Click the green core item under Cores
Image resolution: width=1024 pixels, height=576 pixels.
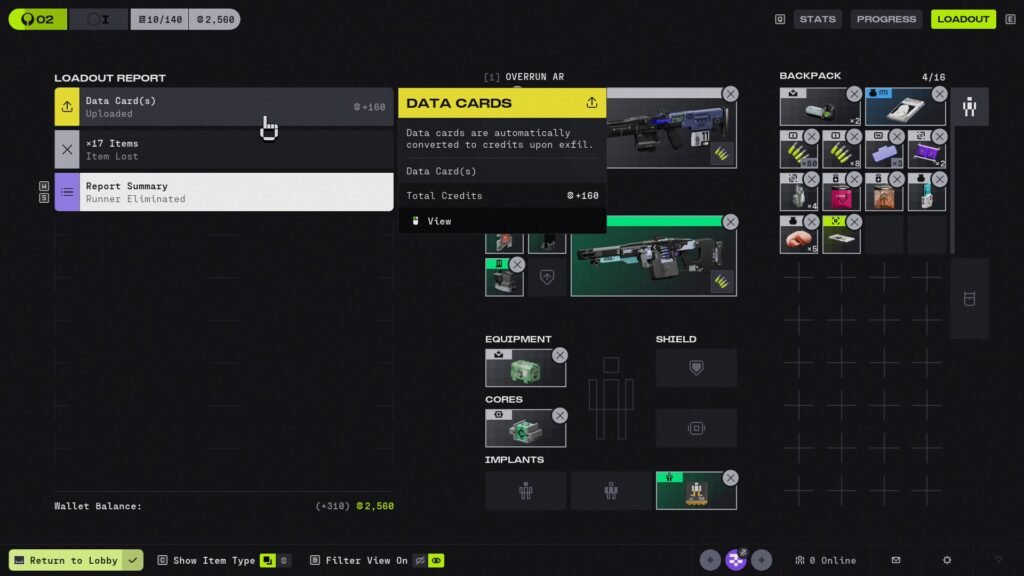[x=524, y=428]
